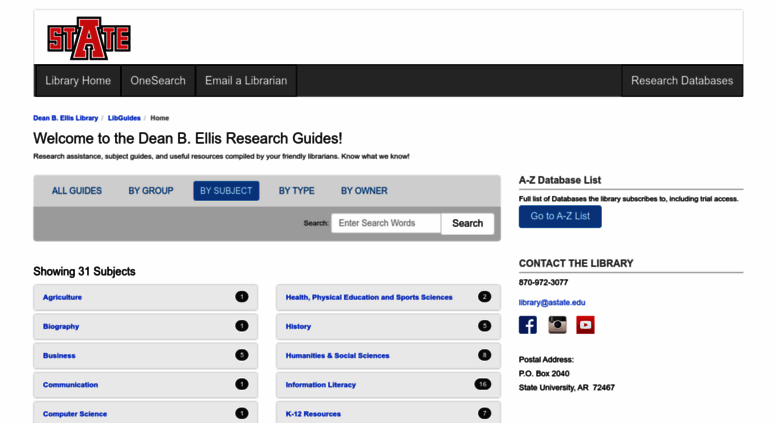Open Library Home in navigation bar
The image size is (777, 423).
coord(78,81)
